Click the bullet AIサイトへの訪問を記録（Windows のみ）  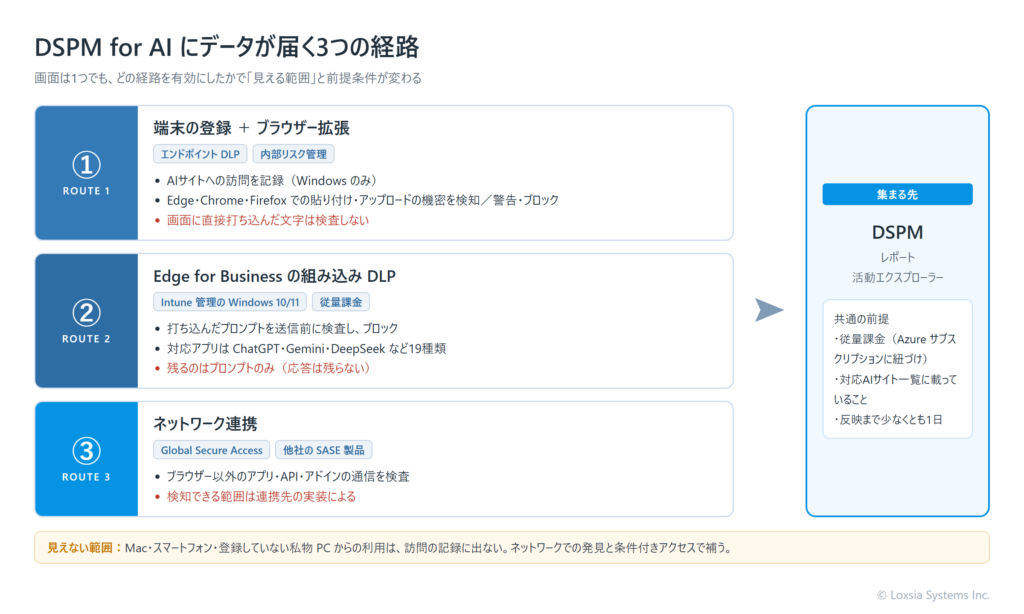tap(272, 180)
